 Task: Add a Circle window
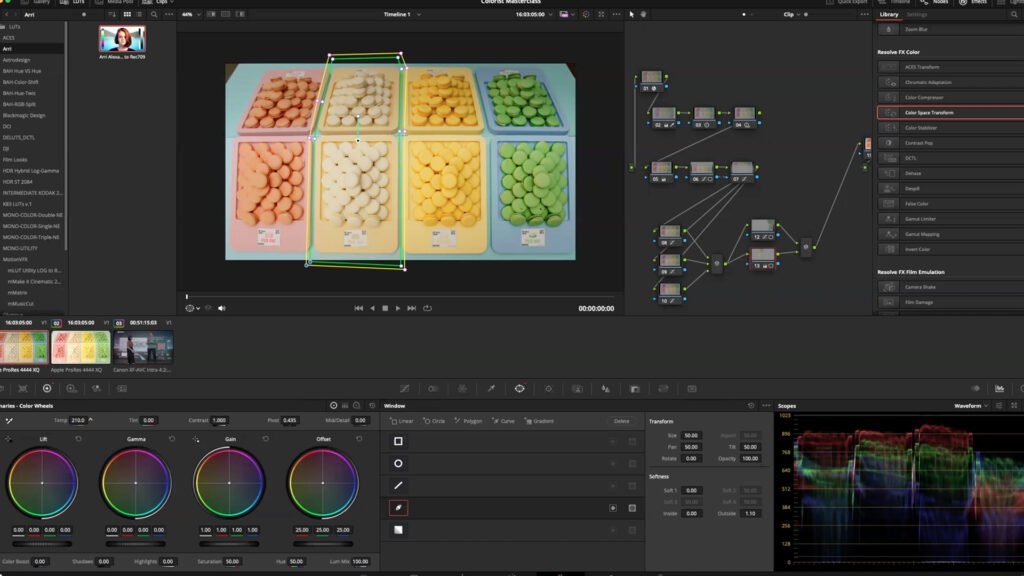coord(434,421)
